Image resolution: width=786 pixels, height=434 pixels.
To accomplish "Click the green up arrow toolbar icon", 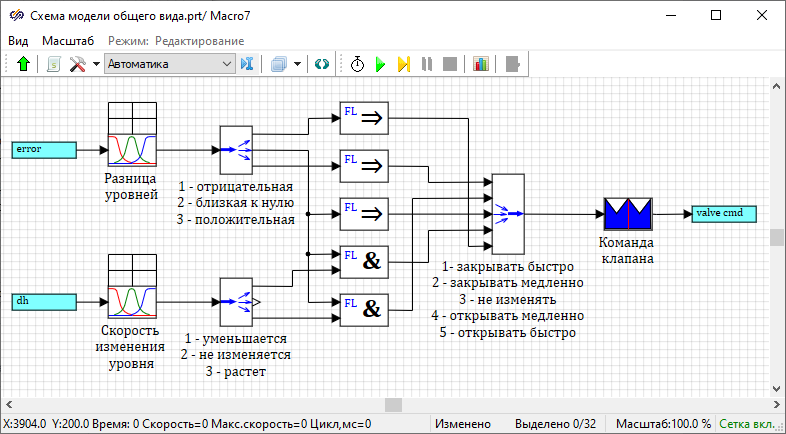I will [24, 64].
